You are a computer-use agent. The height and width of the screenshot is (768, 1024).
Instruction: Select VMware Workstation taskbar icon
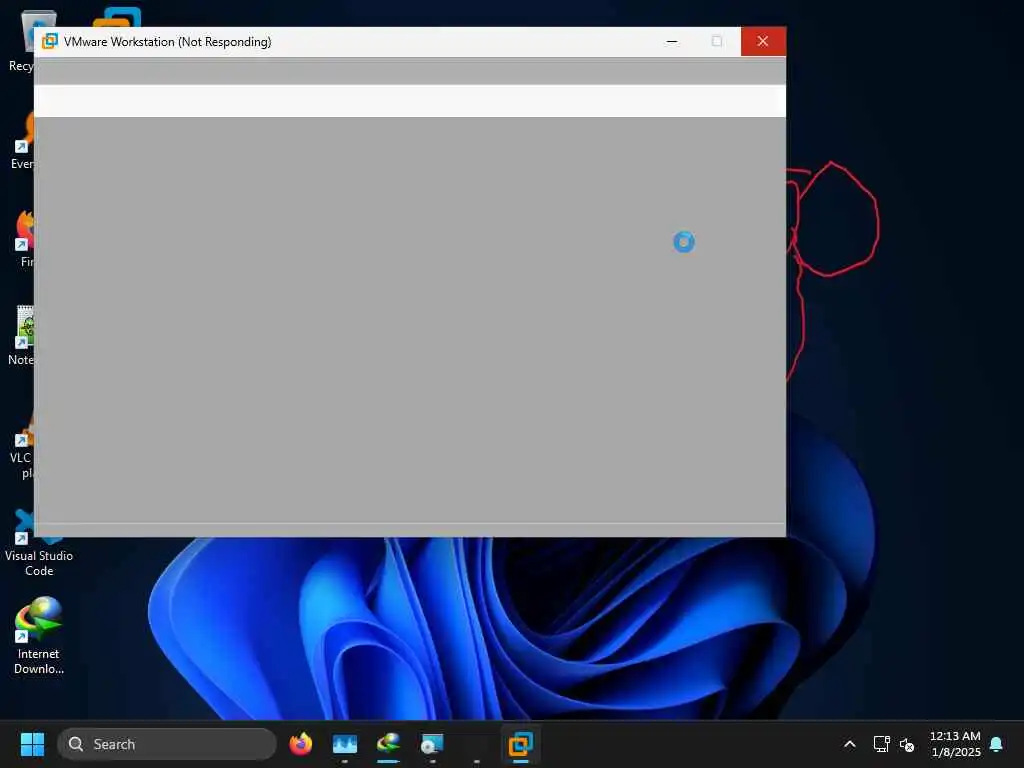tap(520, 744)
